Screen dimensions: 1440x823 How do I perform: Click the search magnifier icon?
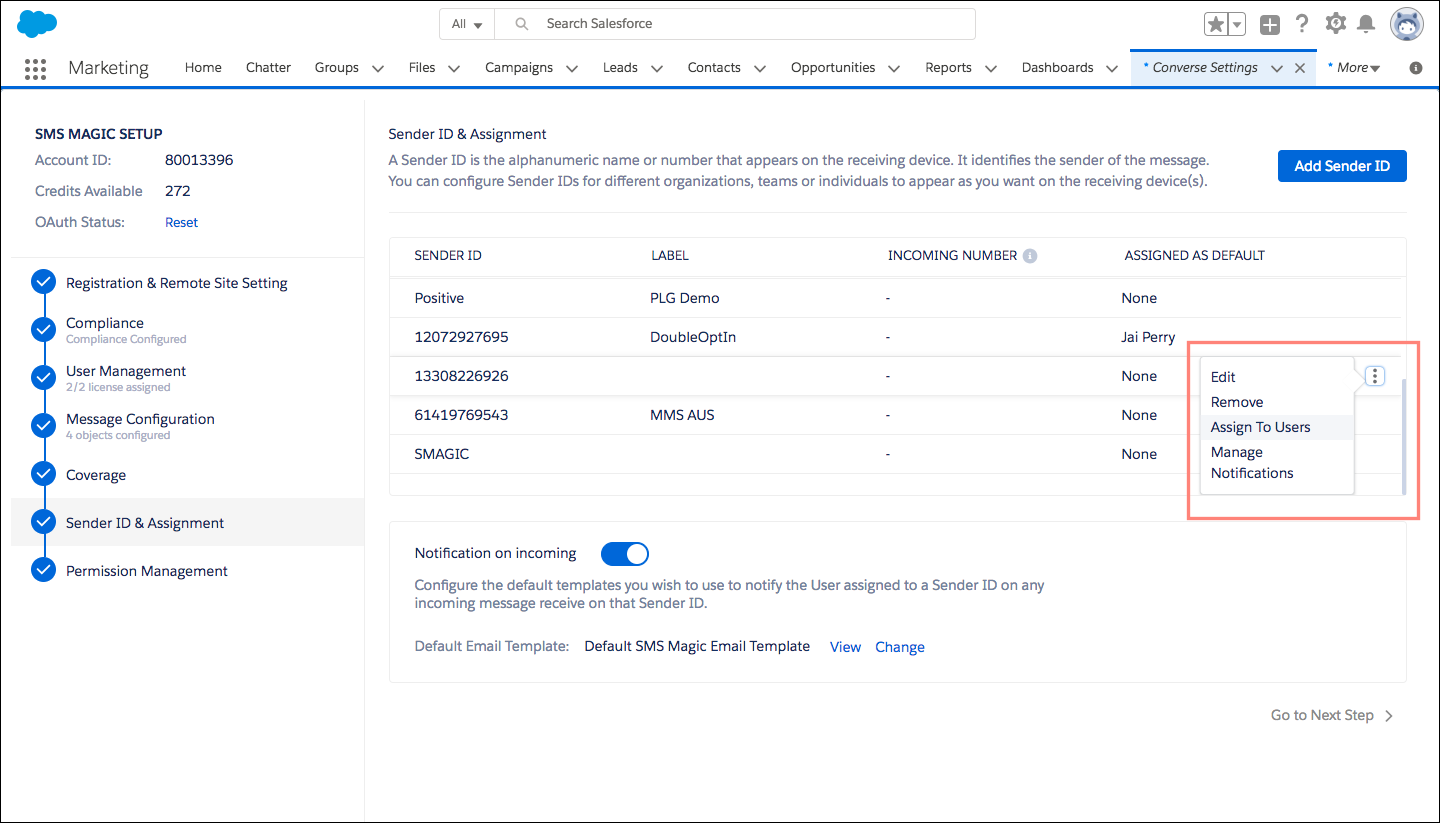click(x=521, y=24)
